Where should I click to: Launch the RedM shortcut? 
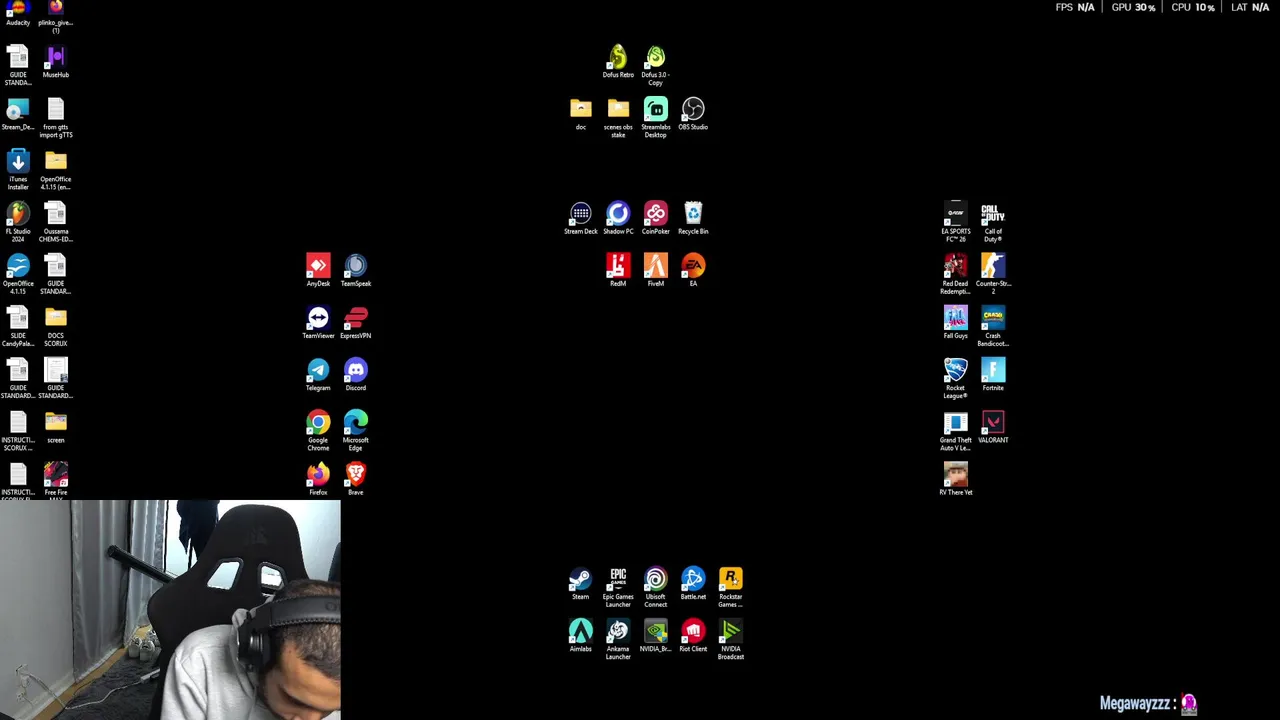pos(618,271)
